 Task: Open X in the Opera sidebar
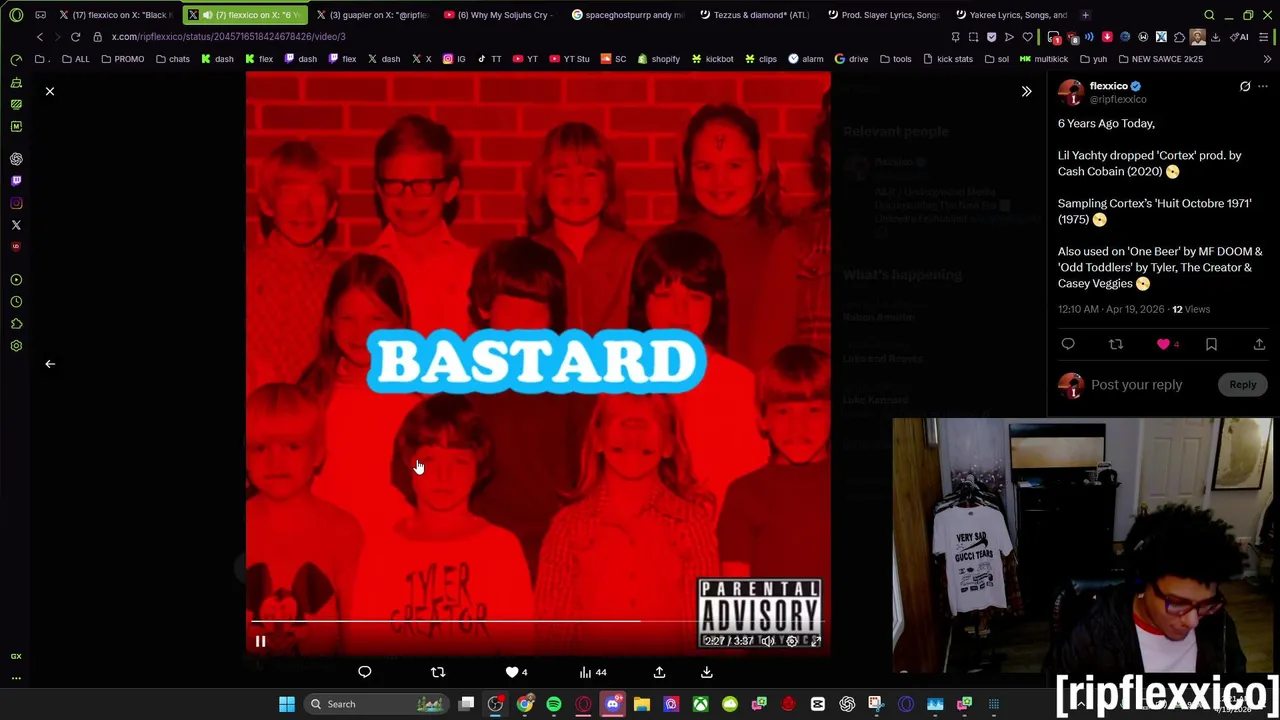16,225
